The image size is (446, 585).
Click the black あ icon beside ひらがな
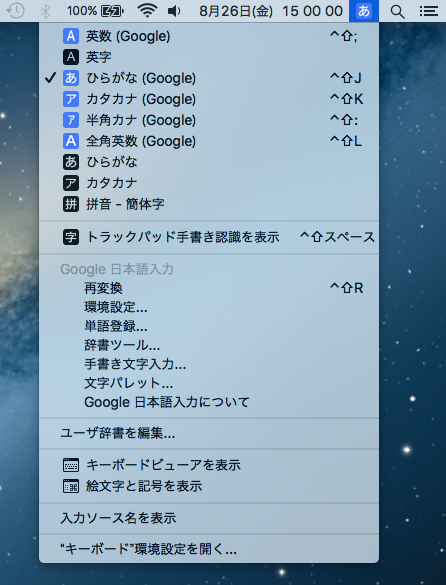click(71, 162)
